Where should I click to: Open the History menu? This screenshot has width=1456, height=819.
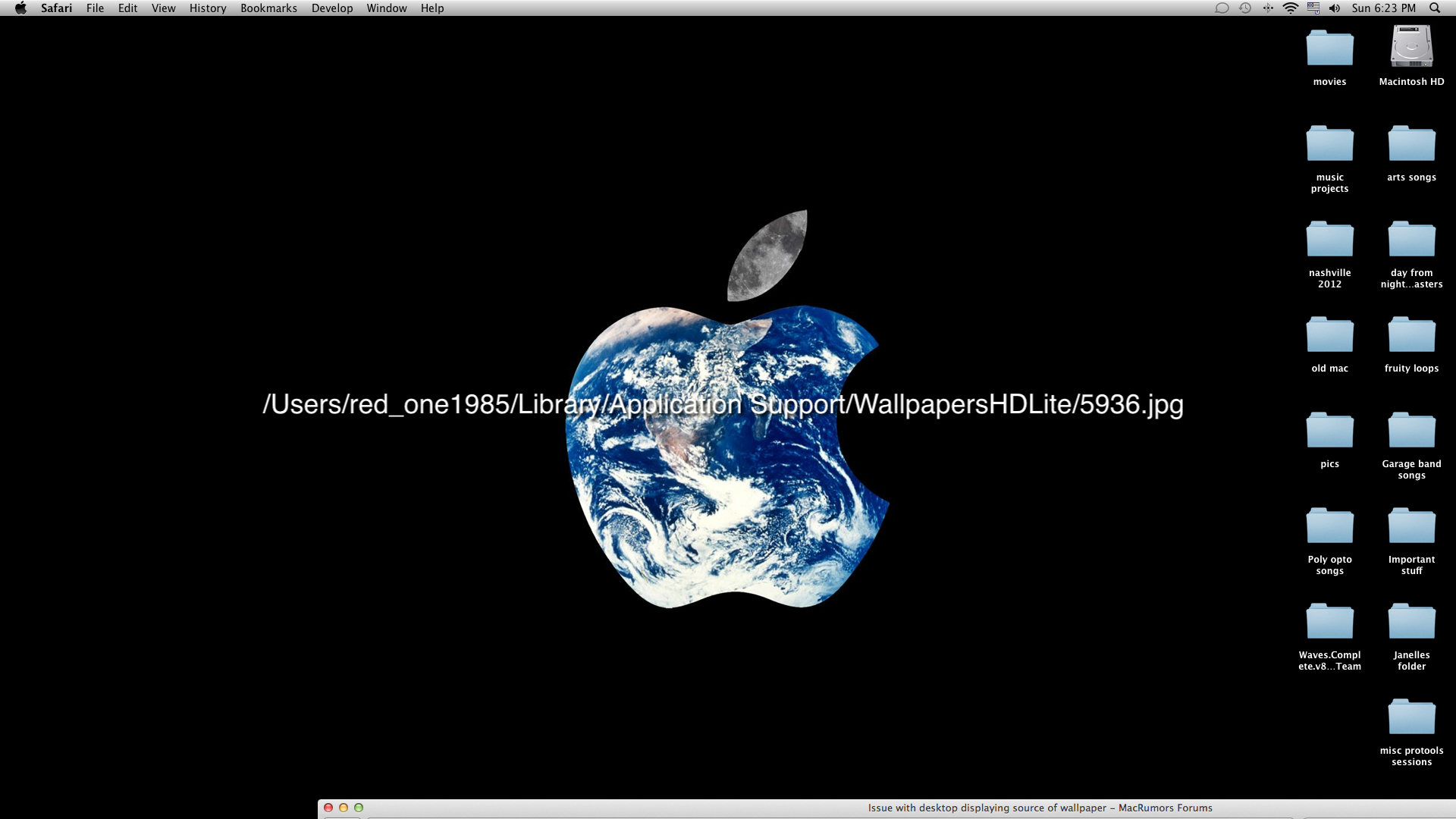[208, 8]
